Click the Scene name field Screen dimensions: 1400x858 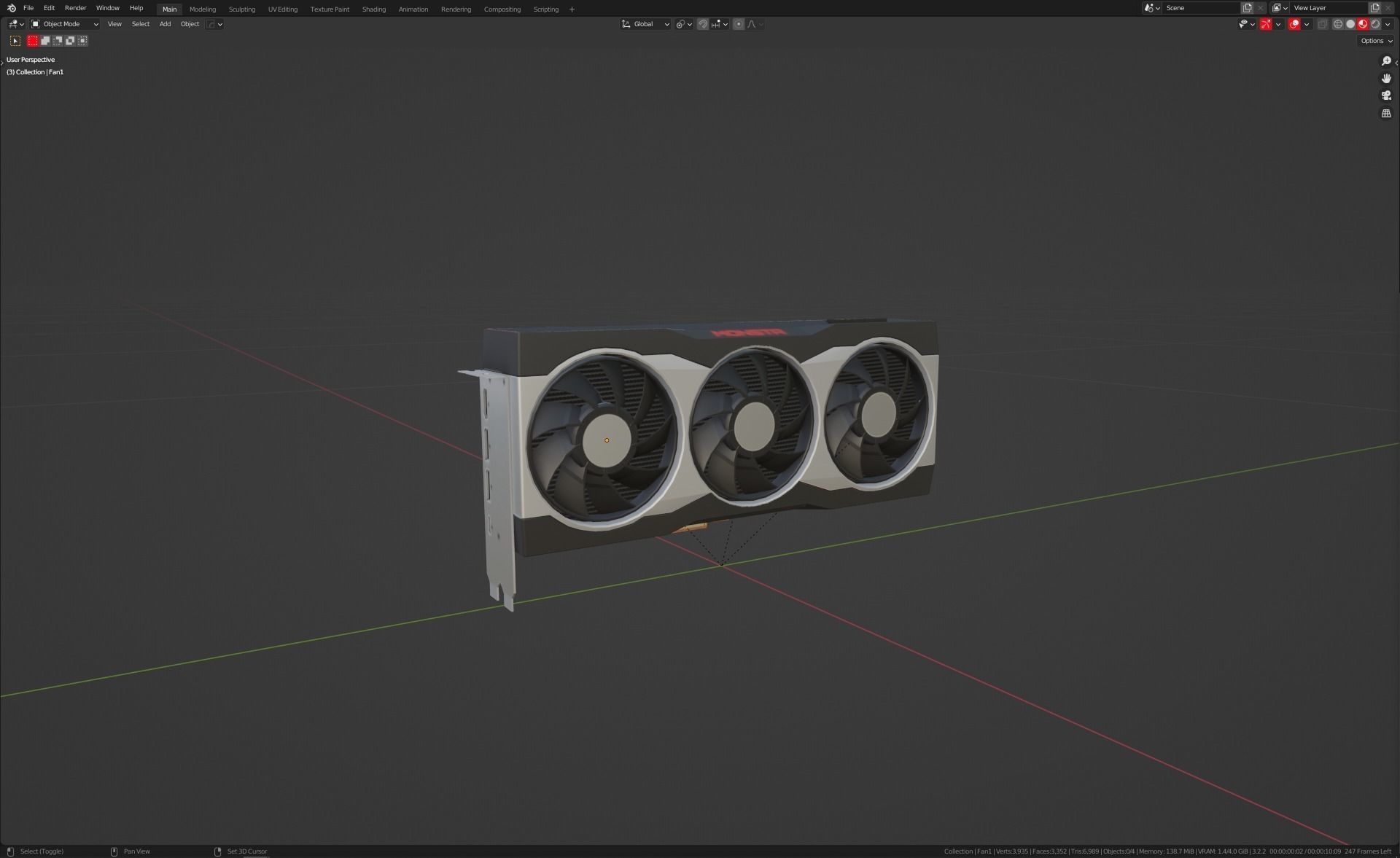[x=1201, y=8]
